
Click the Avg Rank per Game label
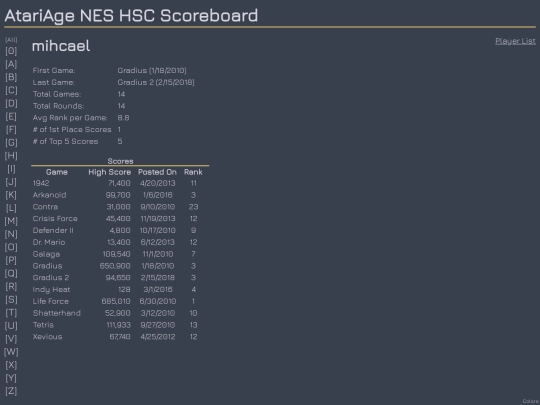coord(70,118)
